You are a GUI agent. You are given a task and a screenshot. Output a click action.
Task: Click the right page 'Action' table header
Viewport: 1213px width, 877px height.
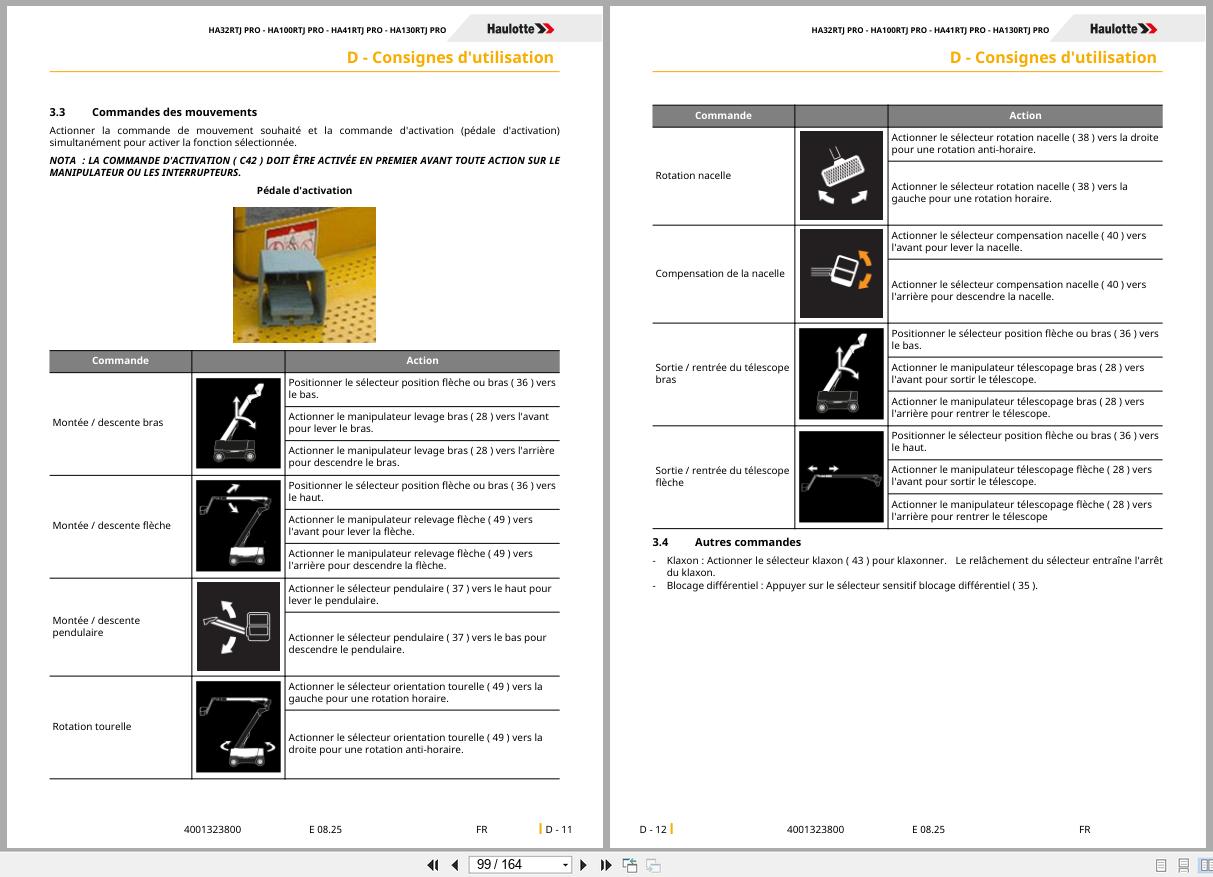tap(1025, 116)
